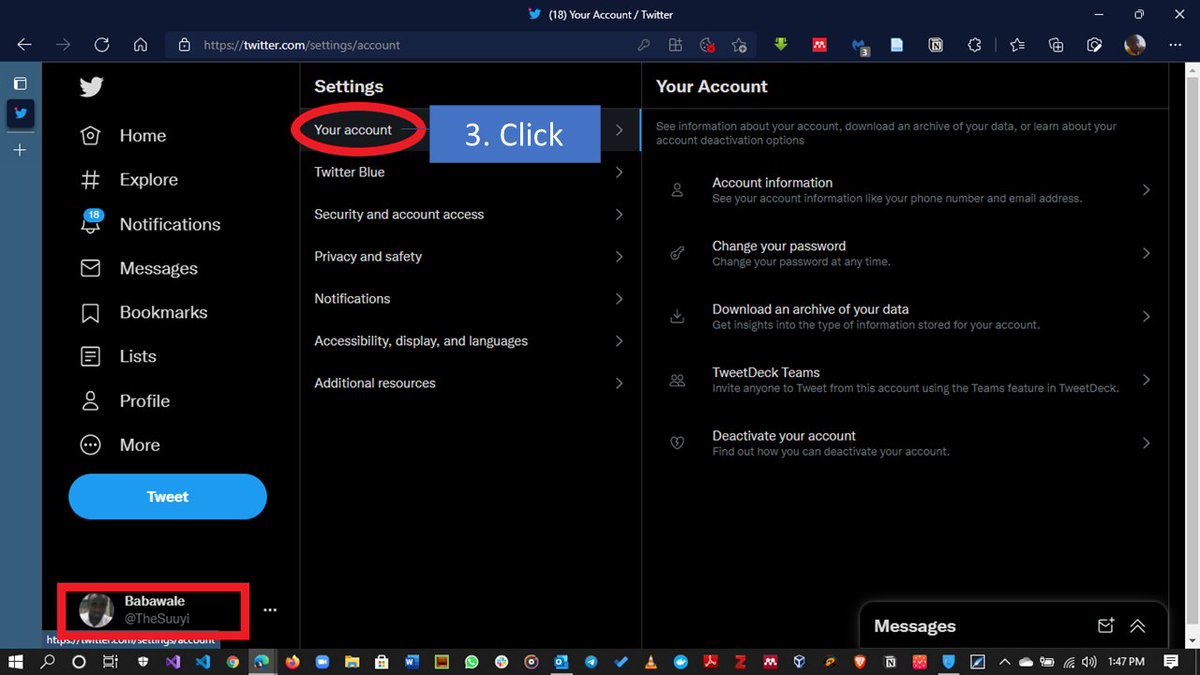Viewport: 1200px width, 675px height.
Task: Open account options dots beside Babawale
Action: [x=270, y=610]
